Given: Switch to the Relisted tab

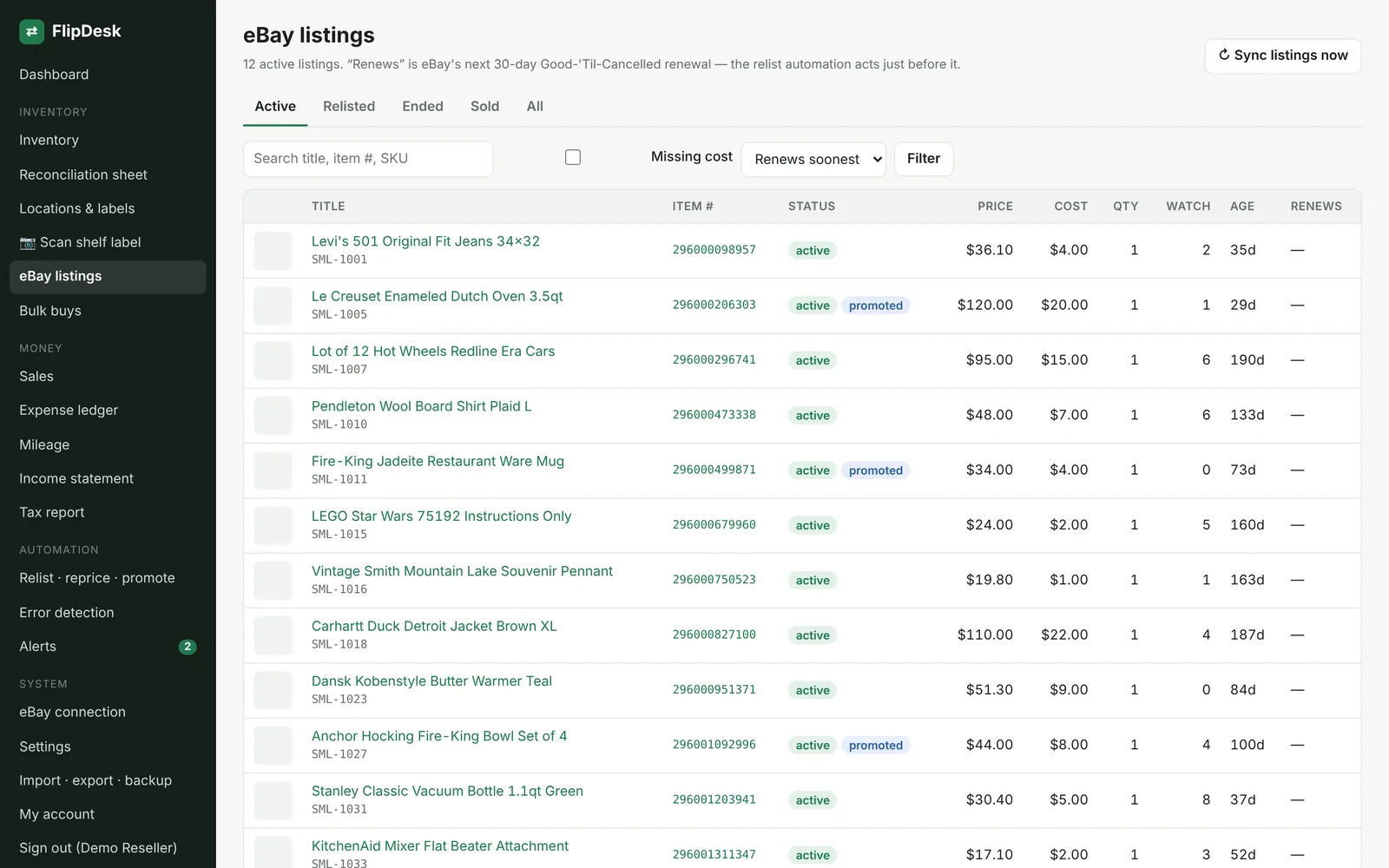Looking at the screenshot, I should tap(349, 106).
